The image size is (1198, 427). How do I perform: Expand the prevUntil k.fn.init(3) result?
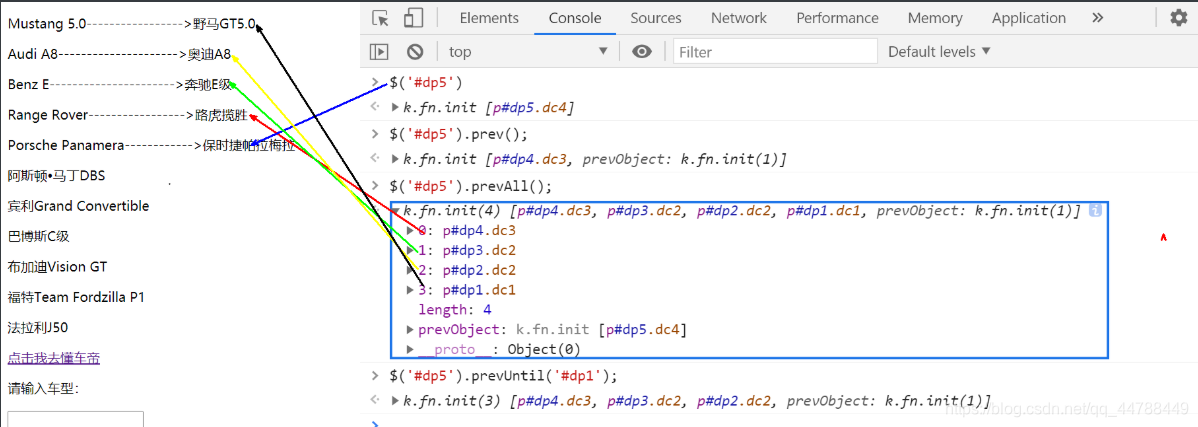pos(396,400)
